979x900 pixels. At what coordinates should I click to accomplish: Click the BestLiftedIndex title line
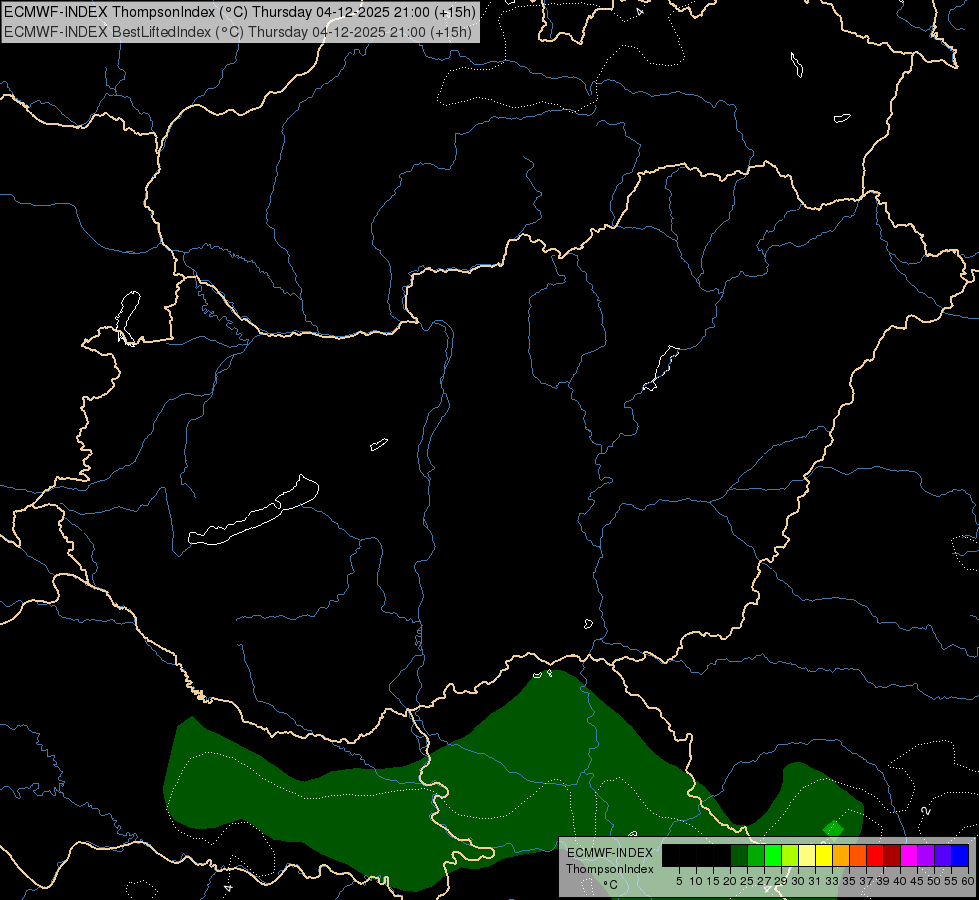(238, 32)
